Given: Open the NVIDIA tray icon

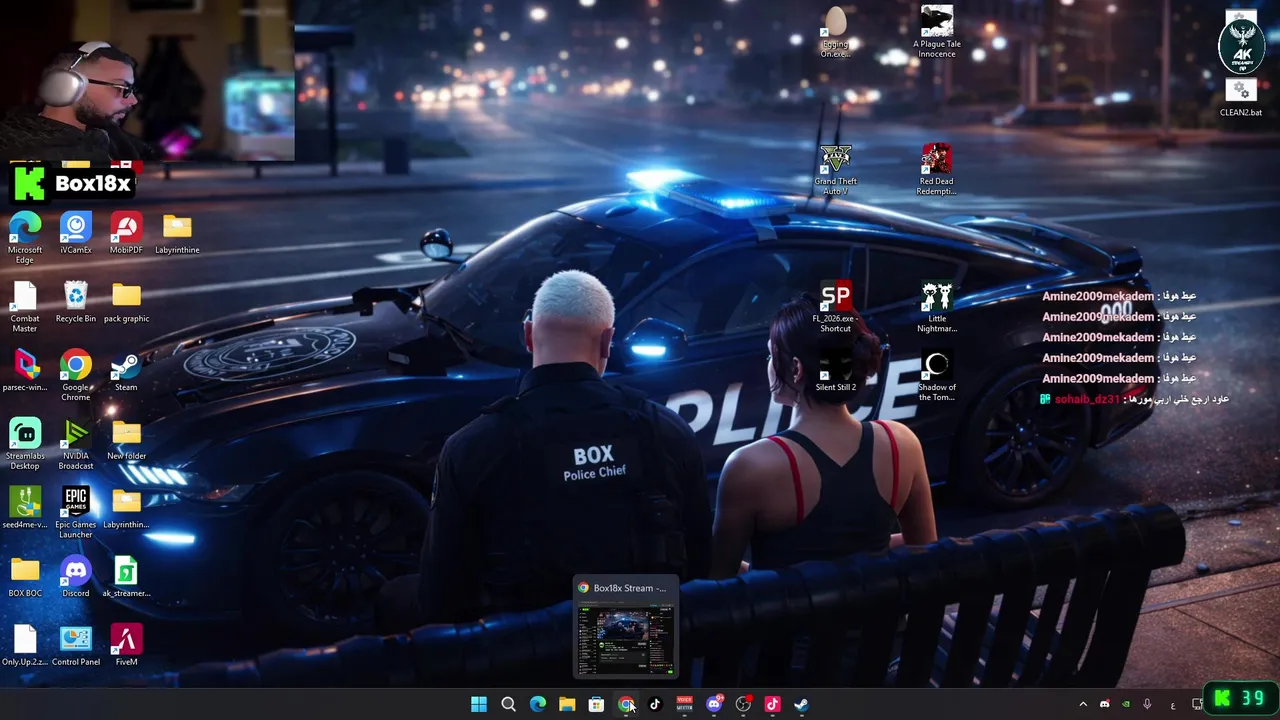Looking at the screenshot, I should [1126, 704].
